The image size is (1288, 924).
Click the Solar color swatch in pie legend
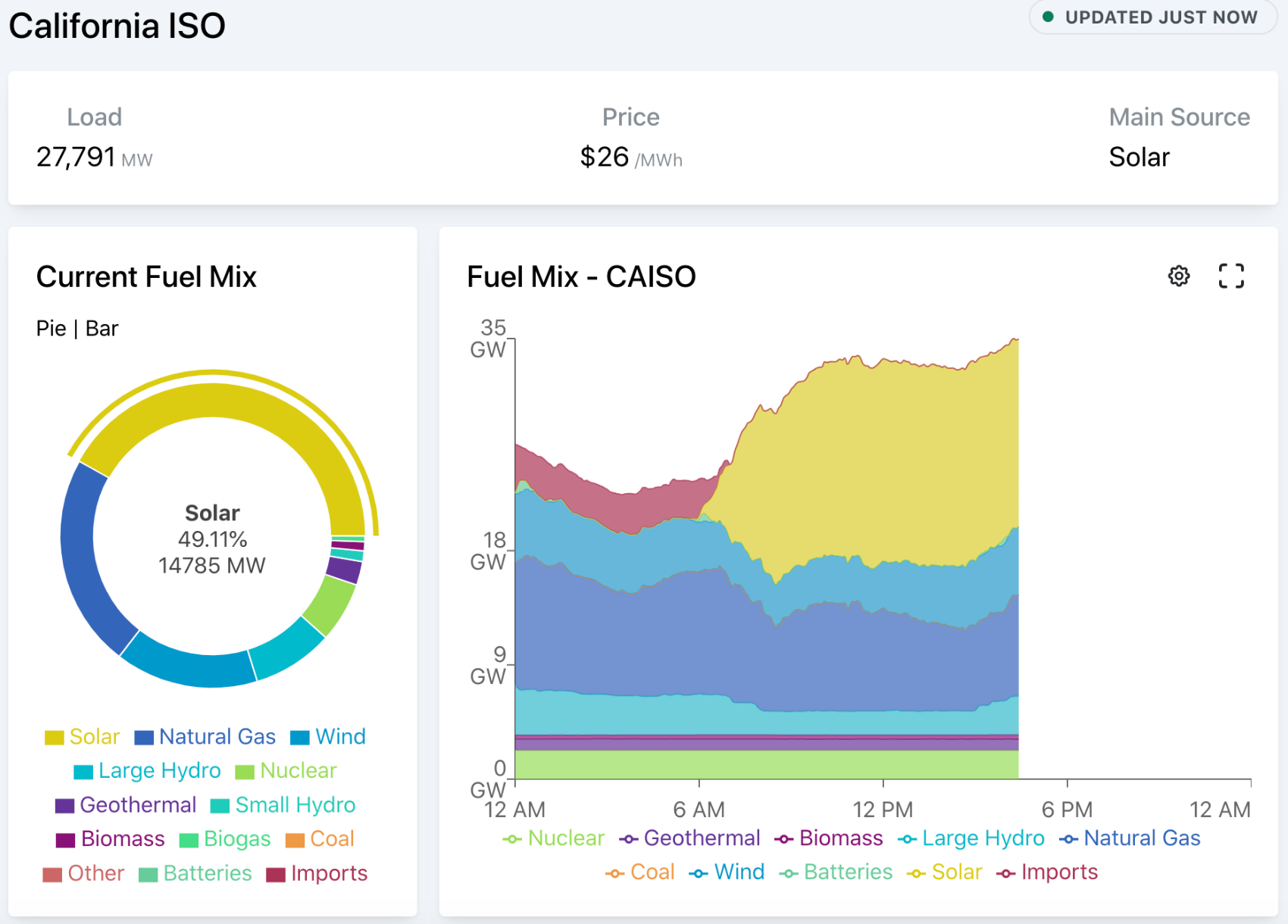click(x=55, y=738)
